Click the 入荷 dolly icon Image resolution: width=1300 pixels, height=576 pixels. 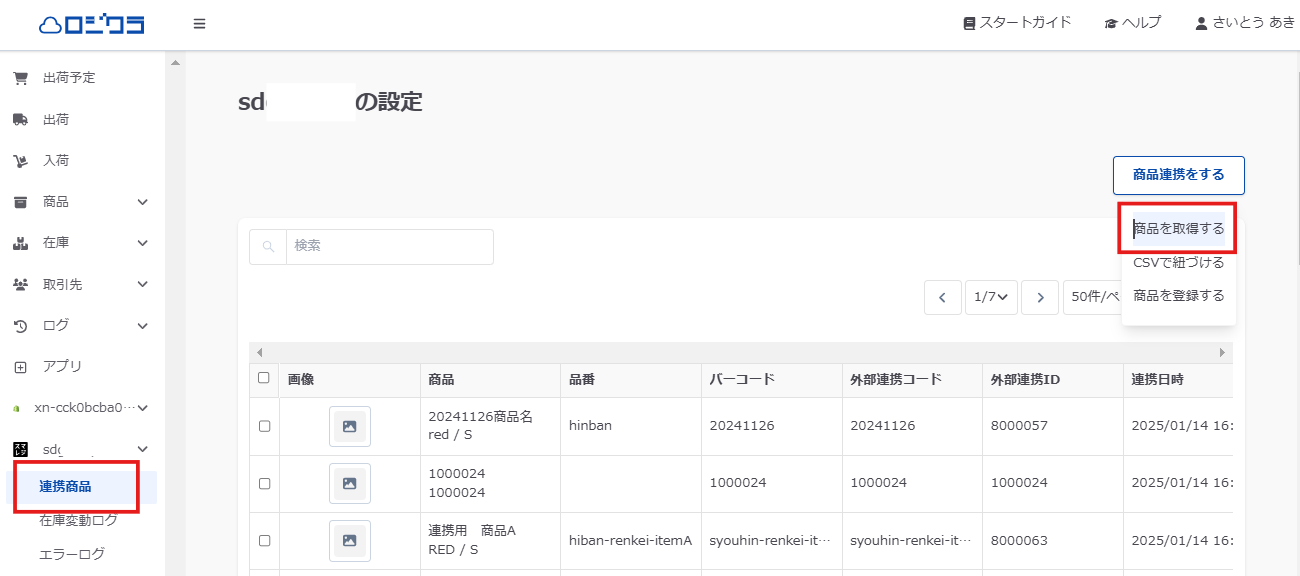(x=20, y=161)
